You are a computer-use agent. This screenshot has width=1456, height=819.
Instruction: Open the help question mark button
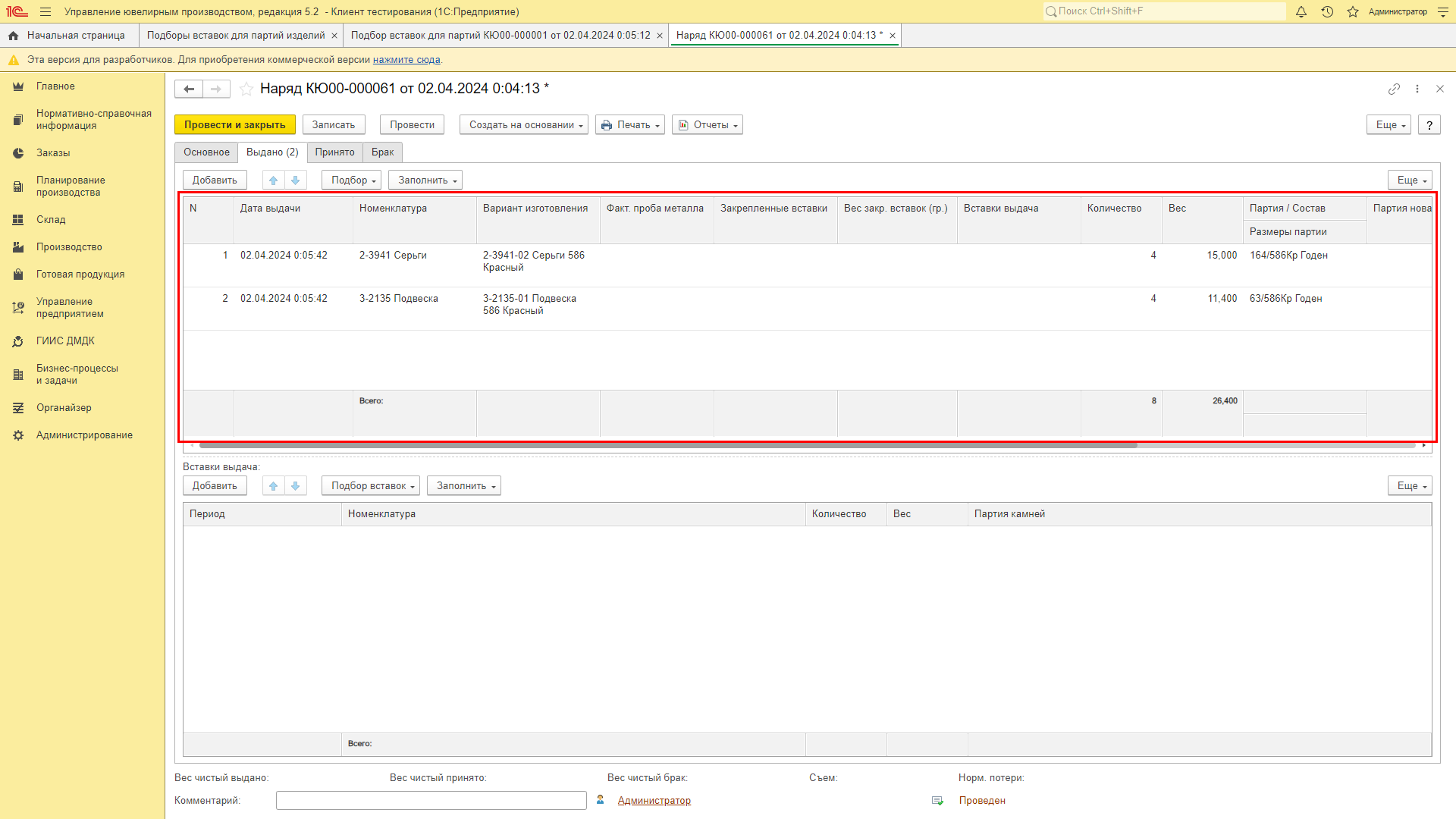point(1429,125)
